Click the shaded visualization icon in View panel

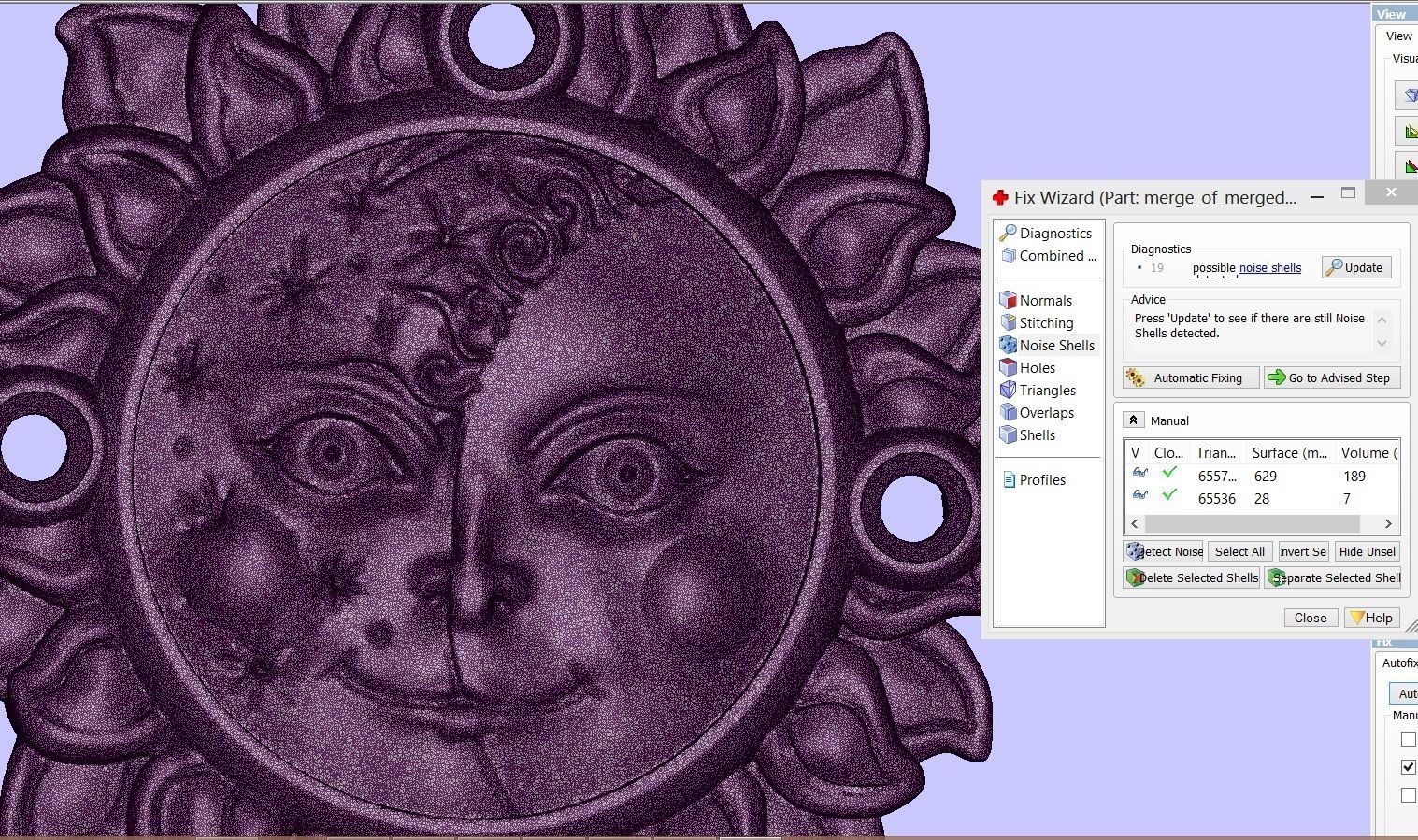(x=1408, y=95)
